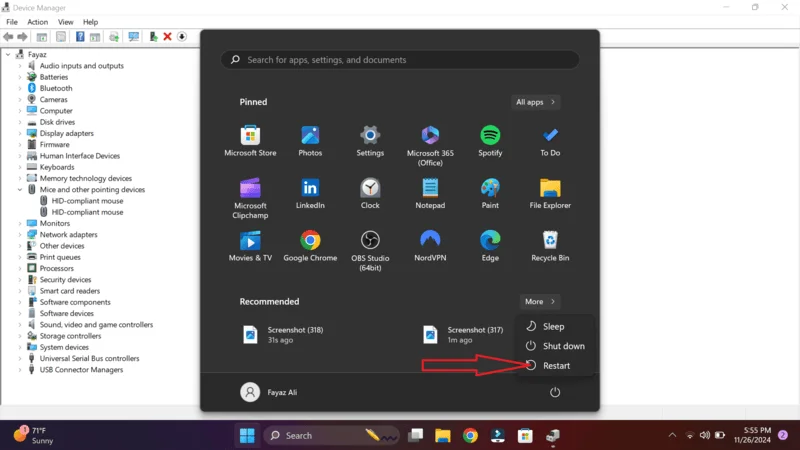The image size is (800, 450).
Task: Open the weather widget showing 71°F Sunny
Action: 33,436
